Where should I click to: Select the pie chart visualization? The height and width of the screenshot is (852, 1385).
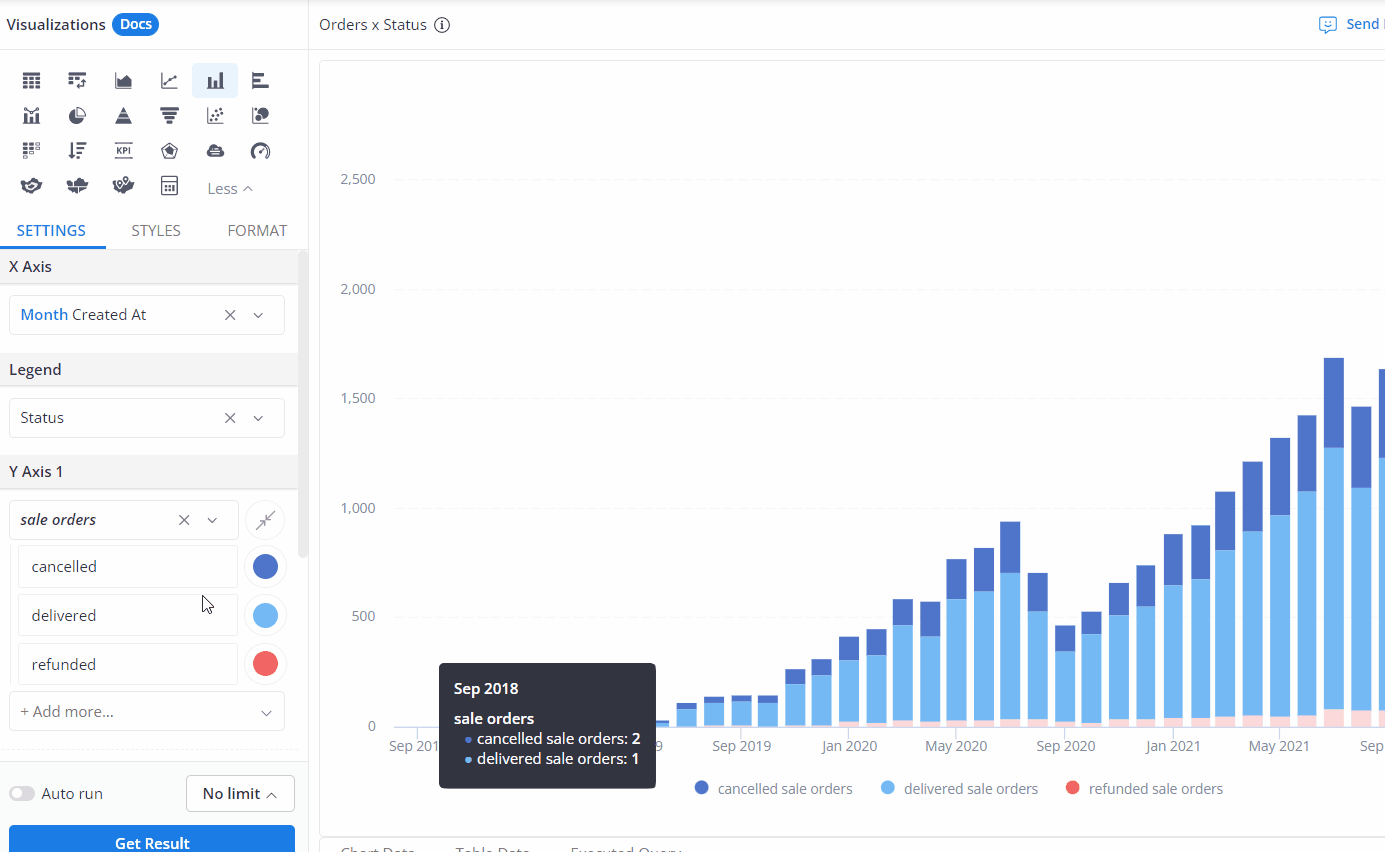coord(77,116)
